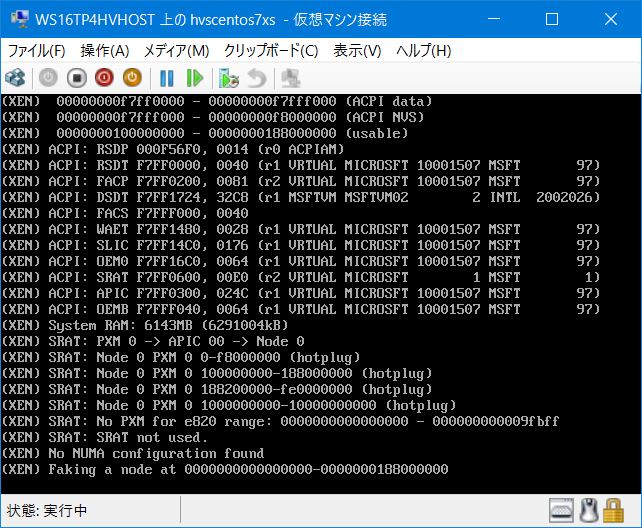Click the 'ACPI: RSDP 000F56F0' line
The width and height of the screenshot is (642, 528).
(x=173, y=149)
